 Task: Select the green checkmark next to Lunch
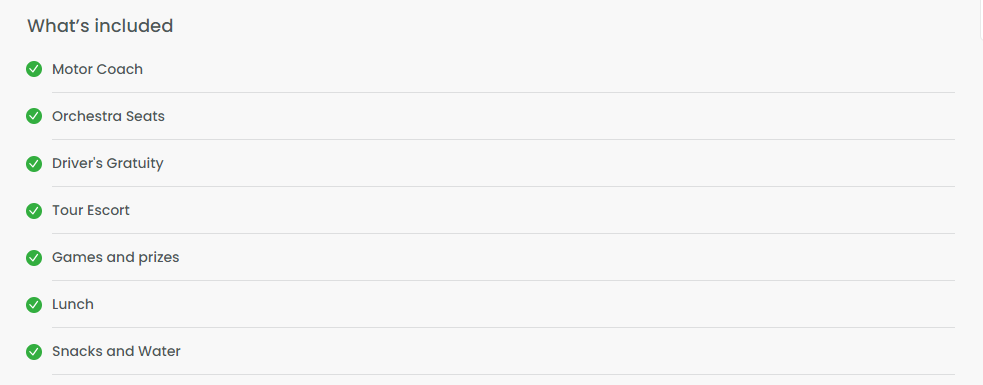coord(34,304)
